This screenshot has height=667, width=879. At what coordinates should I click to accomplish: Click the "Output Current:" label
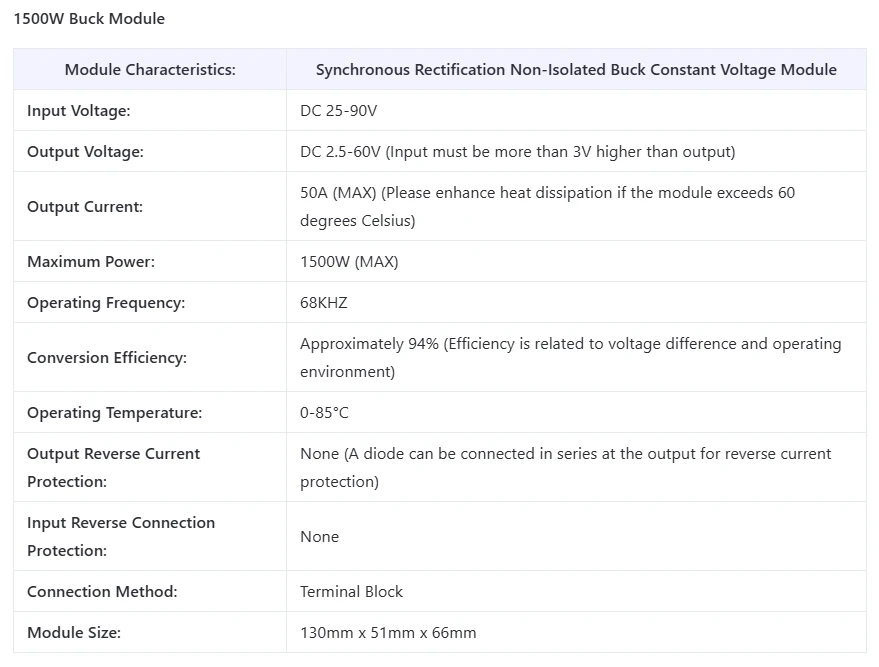[85, 207]
